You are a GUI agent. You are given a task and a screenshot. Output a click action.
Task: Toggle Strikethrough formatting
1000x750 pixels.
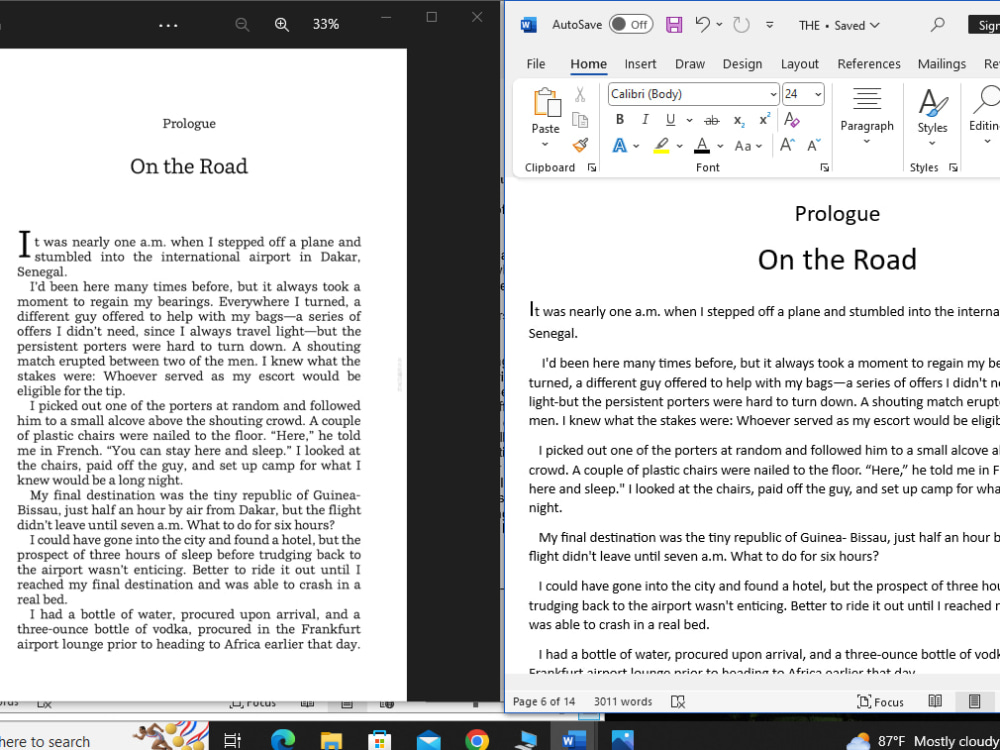point(712,120)
